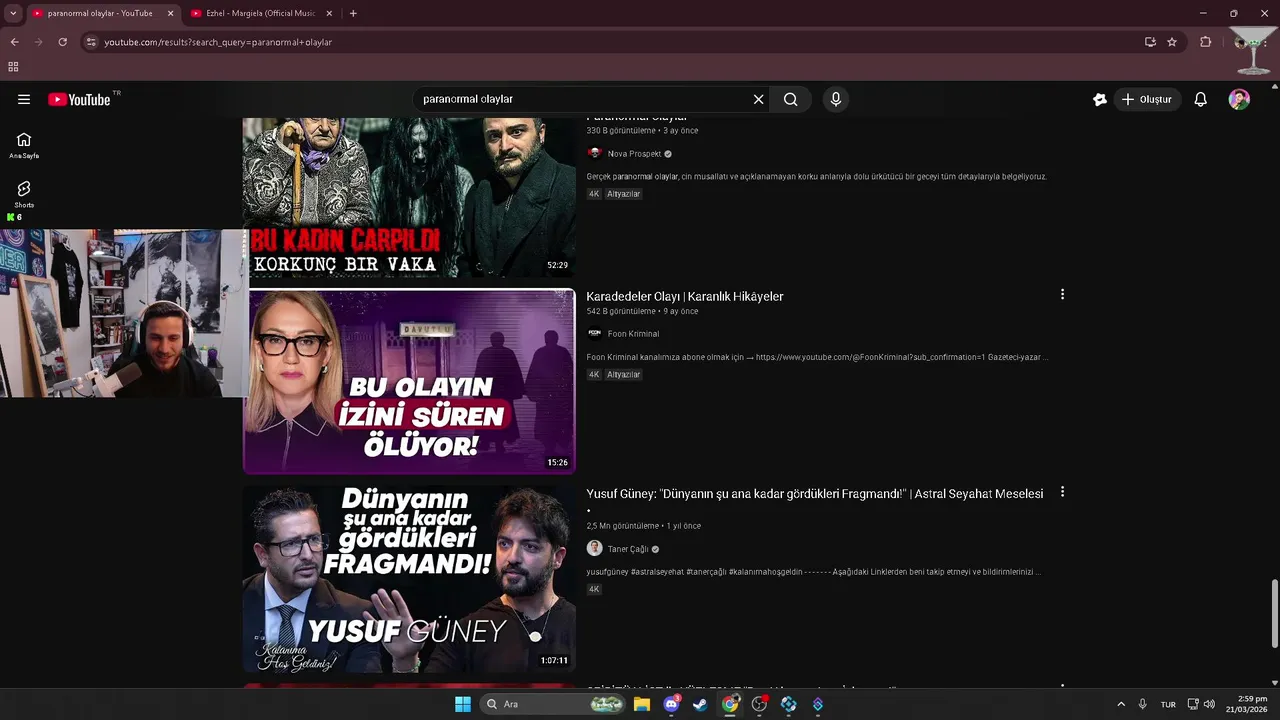Click the Oluştur create button
Image resolution: width=1280 pixels, height=720 pixels.
click(x=1147, y=99)
